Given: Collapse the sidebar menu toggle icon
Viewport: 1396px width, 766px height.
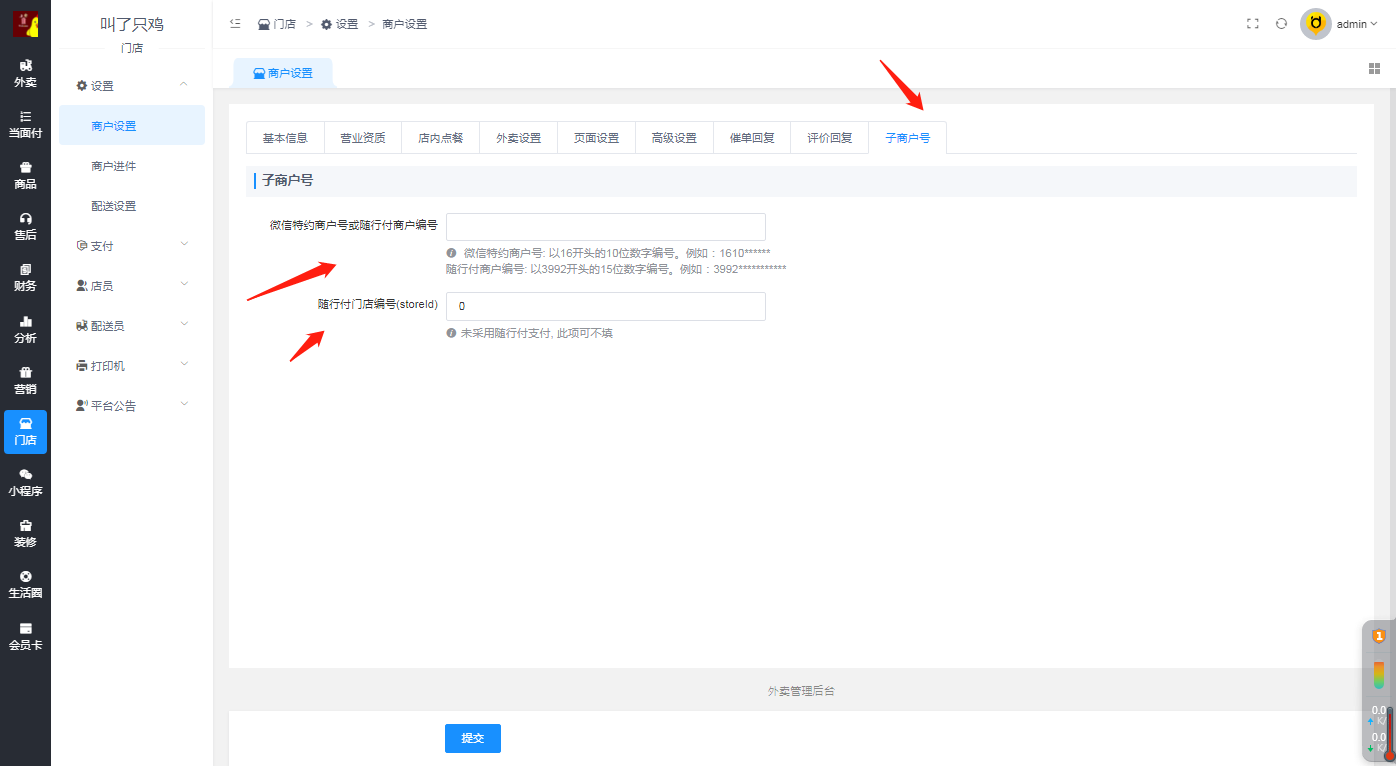Looking at the screenshot, I should pyautogui.click(x=235, y=24).
